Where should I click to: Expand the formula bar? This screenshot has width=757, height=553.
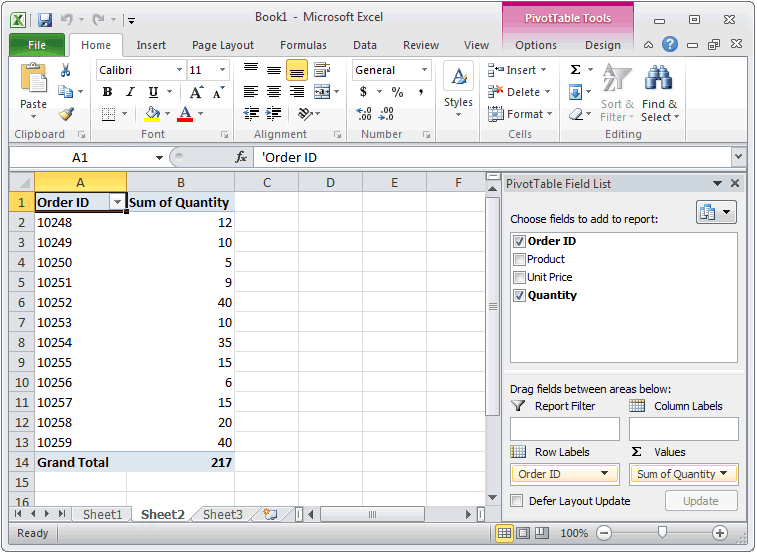[738, 157]
